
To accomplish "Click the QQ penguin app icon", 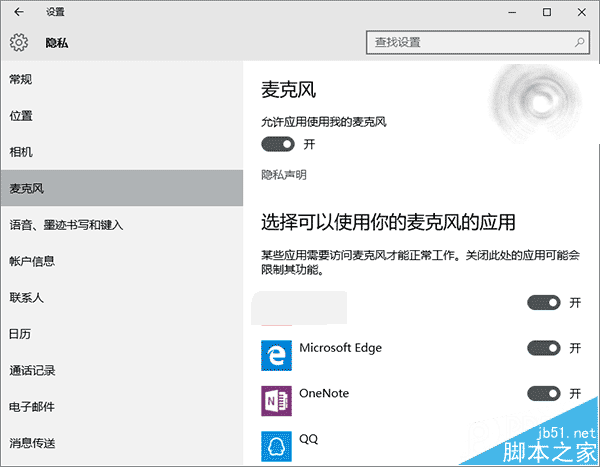I will (x=276, y=446).
